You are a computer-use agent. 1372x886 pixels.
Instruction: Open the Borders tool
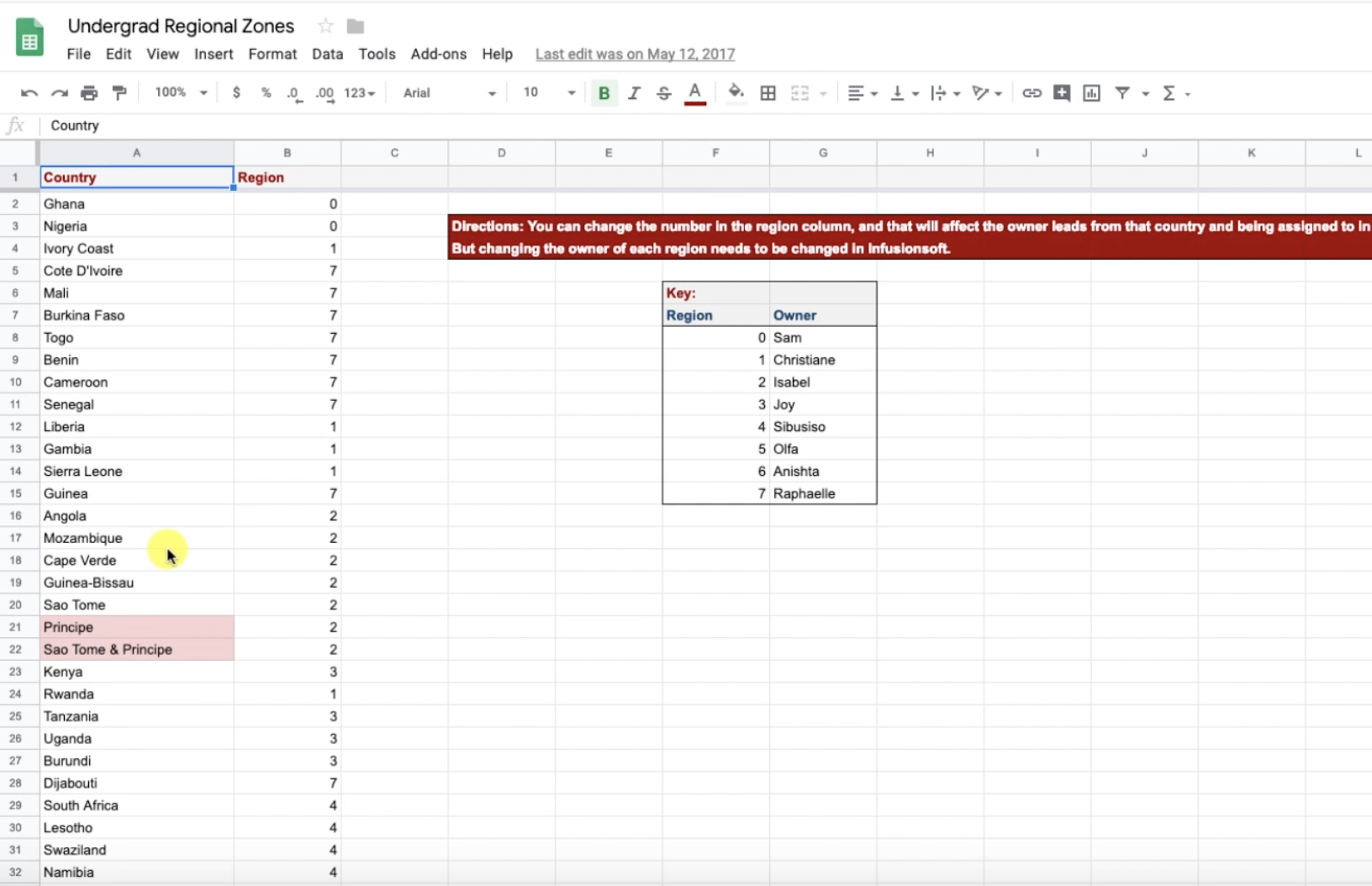click(x=768, y=93)
